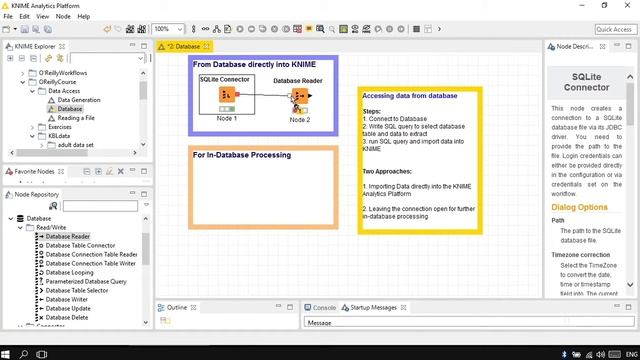Click the Favorite Nodes clear X icon
Viewport: 640px width, 360px height.
(x=121, y=171)
